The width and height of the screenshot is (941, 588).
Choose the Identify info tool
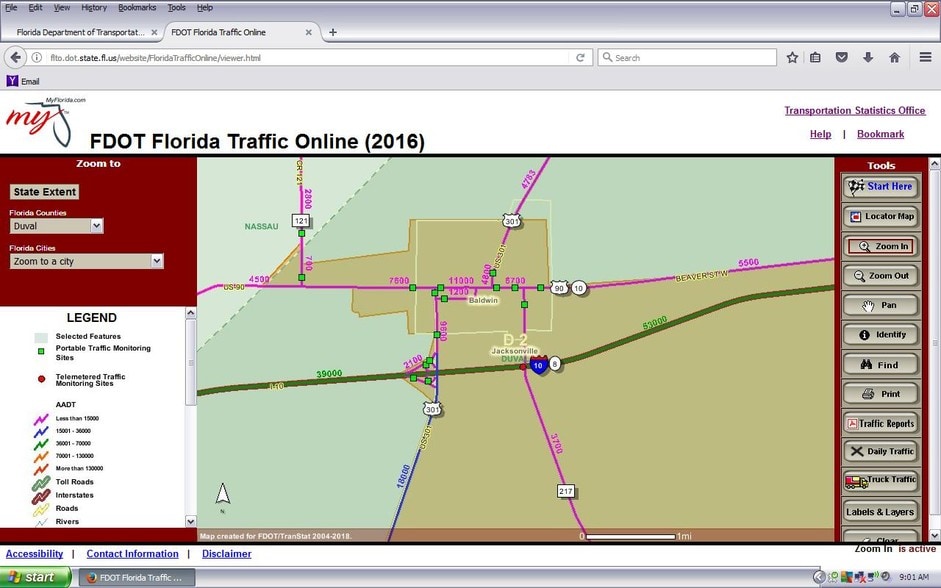881,335
